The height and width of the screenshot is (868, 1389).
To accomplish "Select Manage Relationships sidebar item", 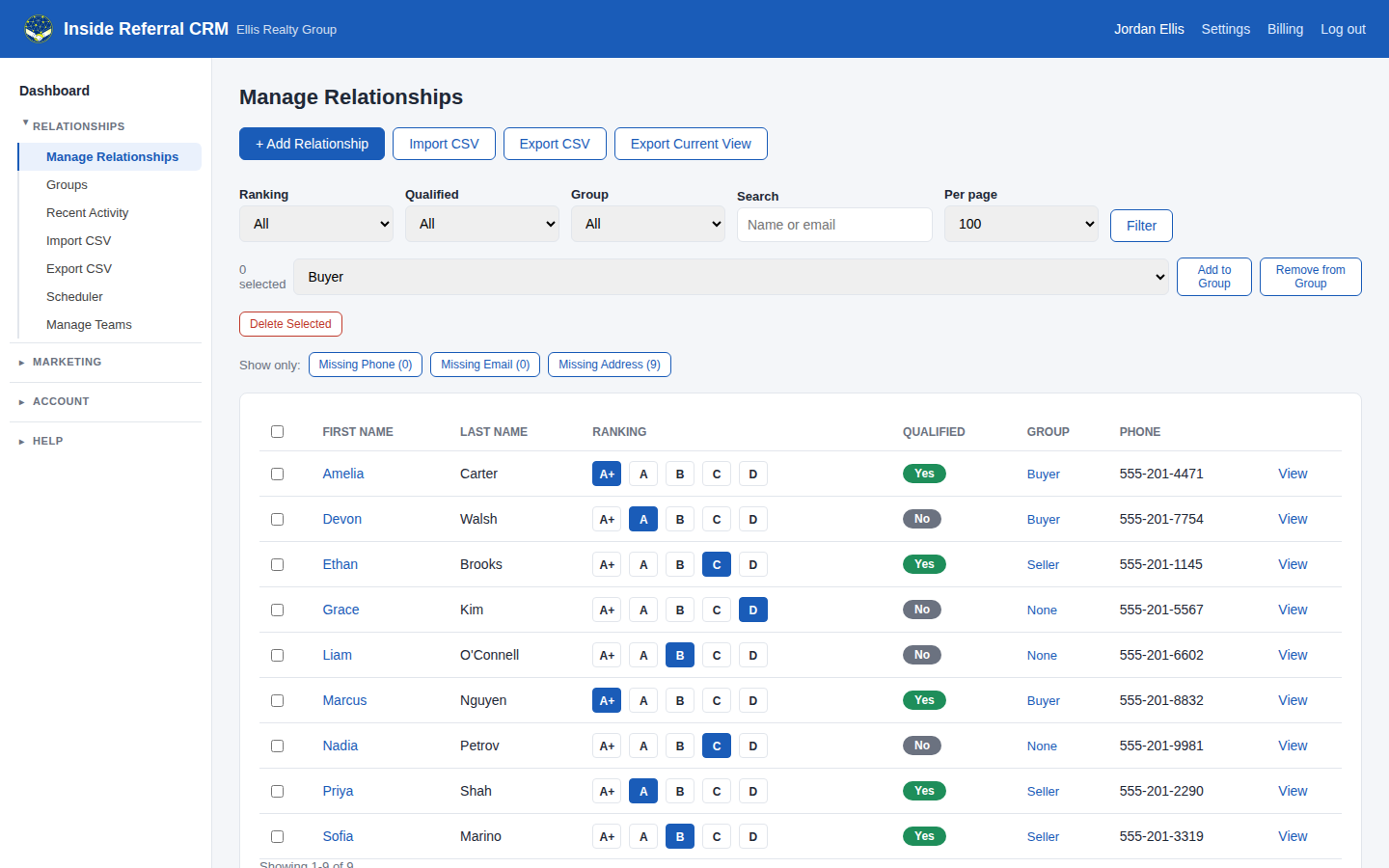I will point(112,156).
